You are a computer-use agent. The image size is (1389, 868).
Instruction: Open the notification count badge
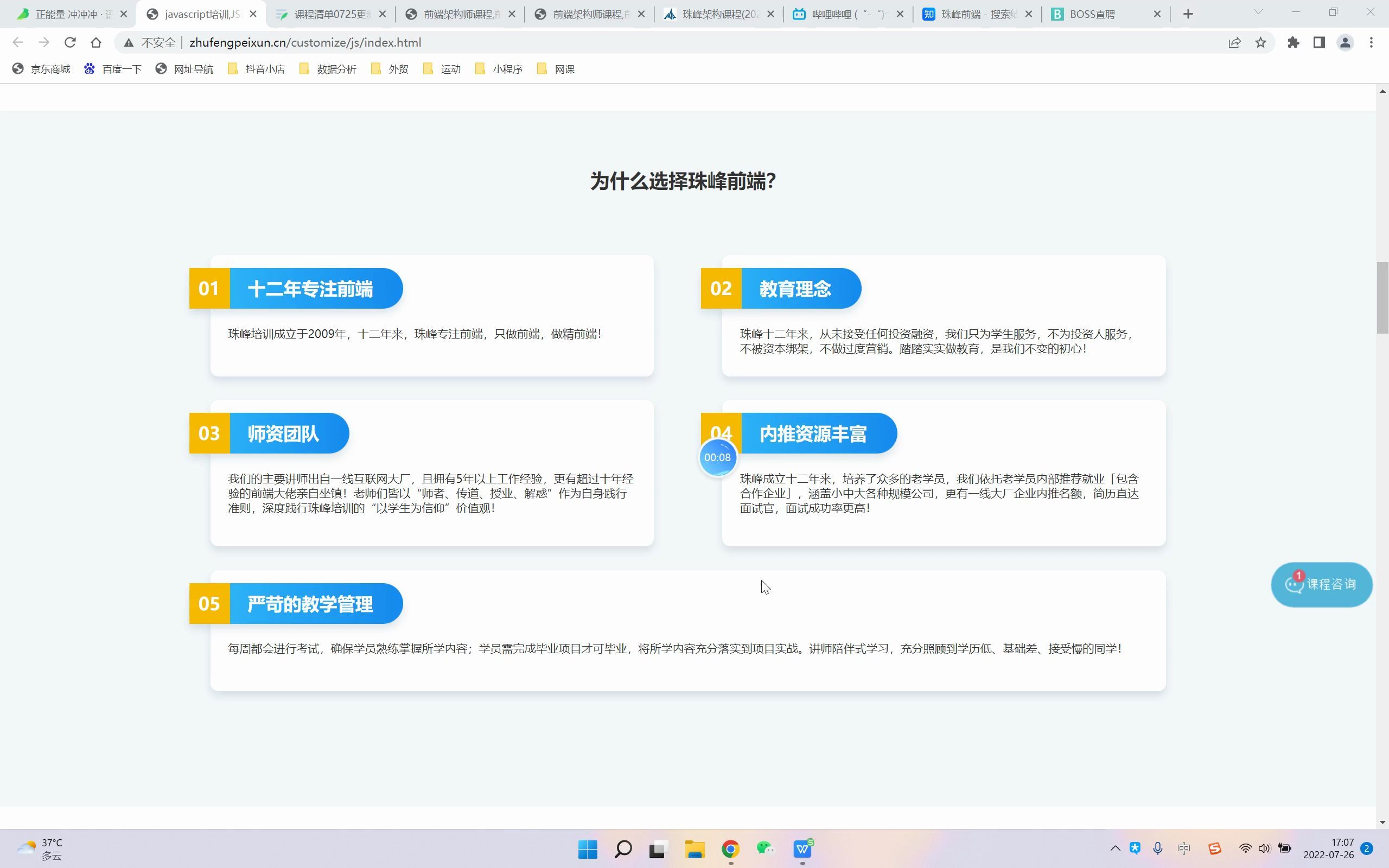[x=1367, y=848]
